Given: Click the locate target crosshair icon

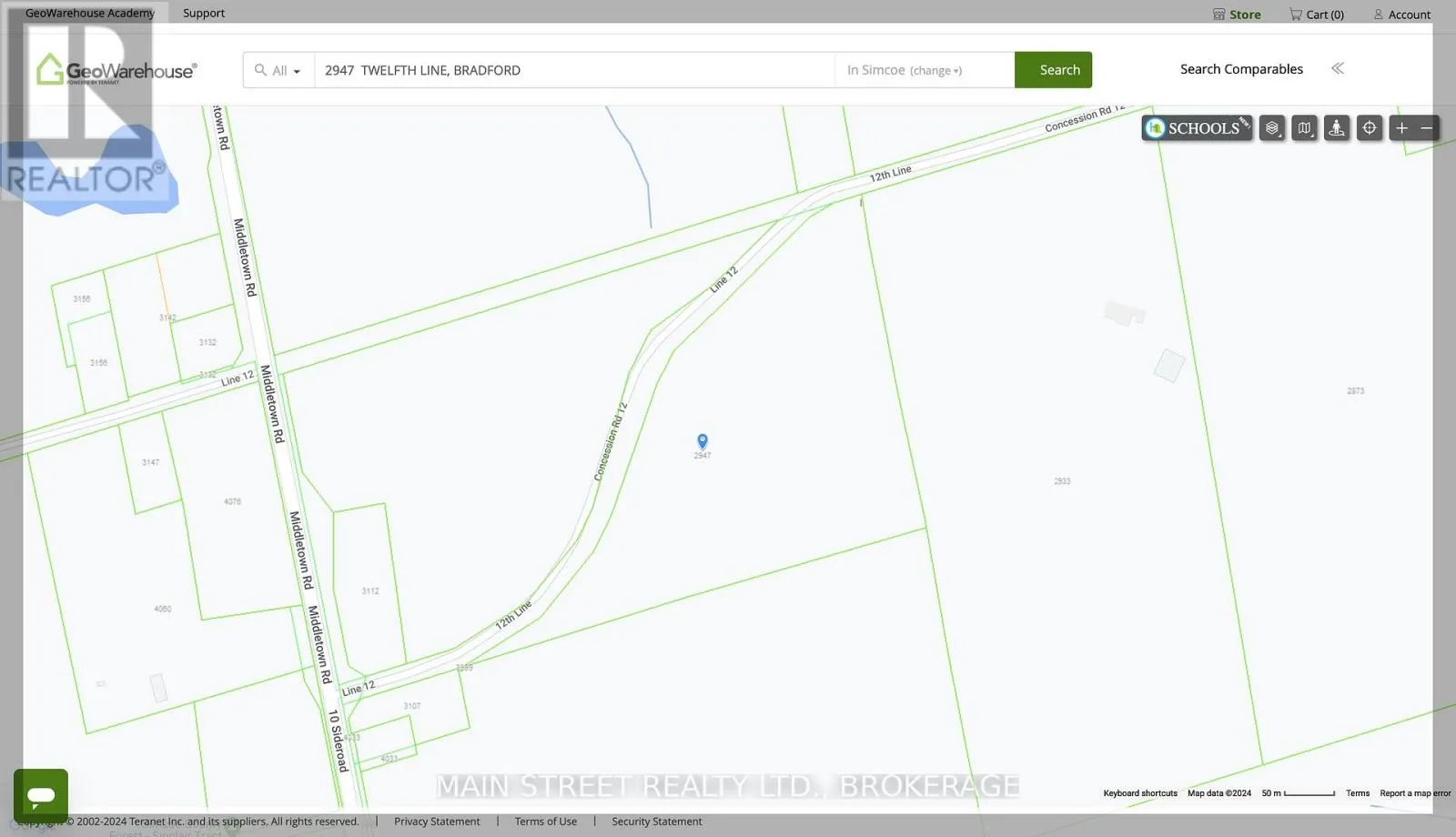Looking at the screenshot, I should 1370,128.
